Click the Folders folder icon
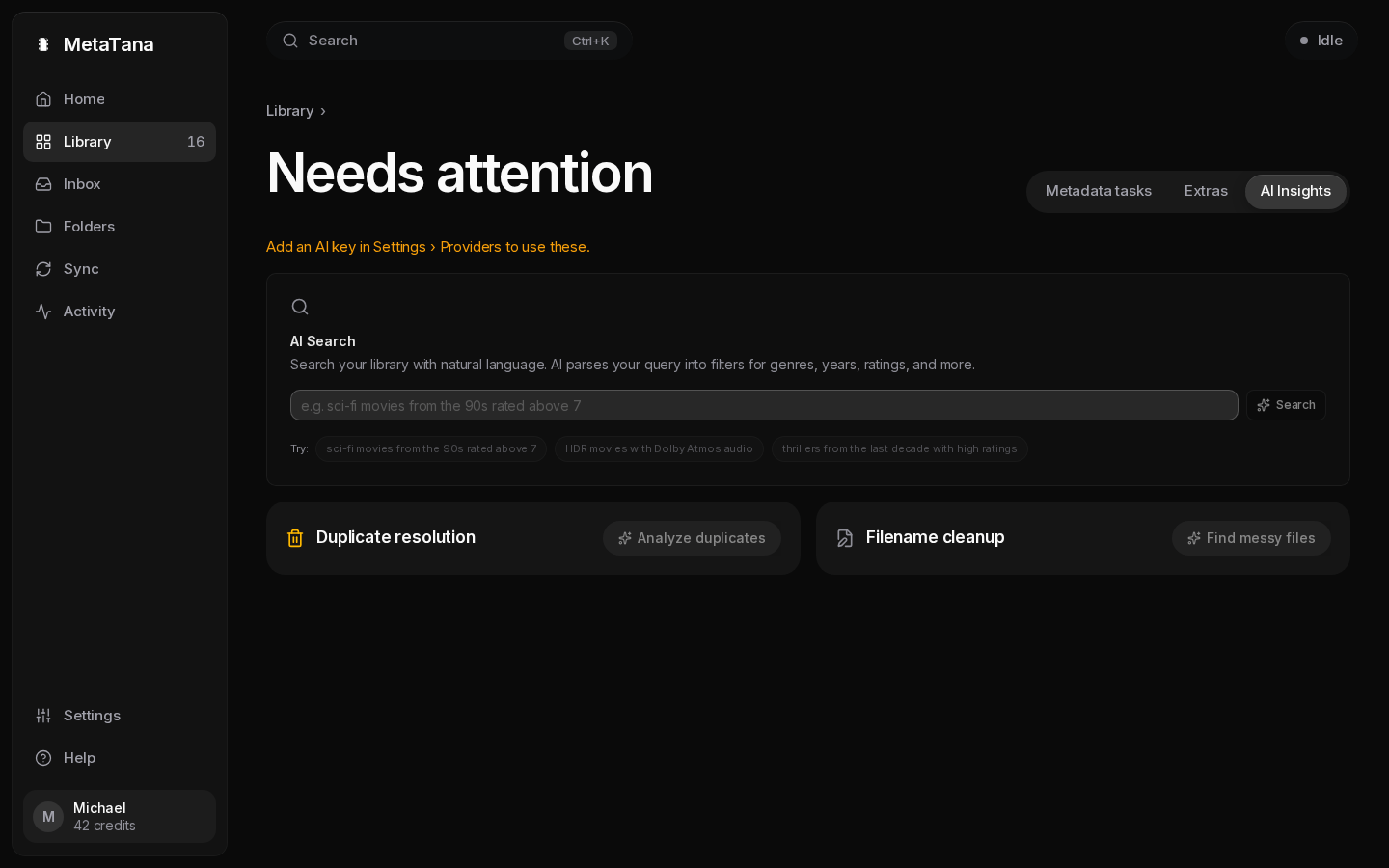 click(43, 227)
